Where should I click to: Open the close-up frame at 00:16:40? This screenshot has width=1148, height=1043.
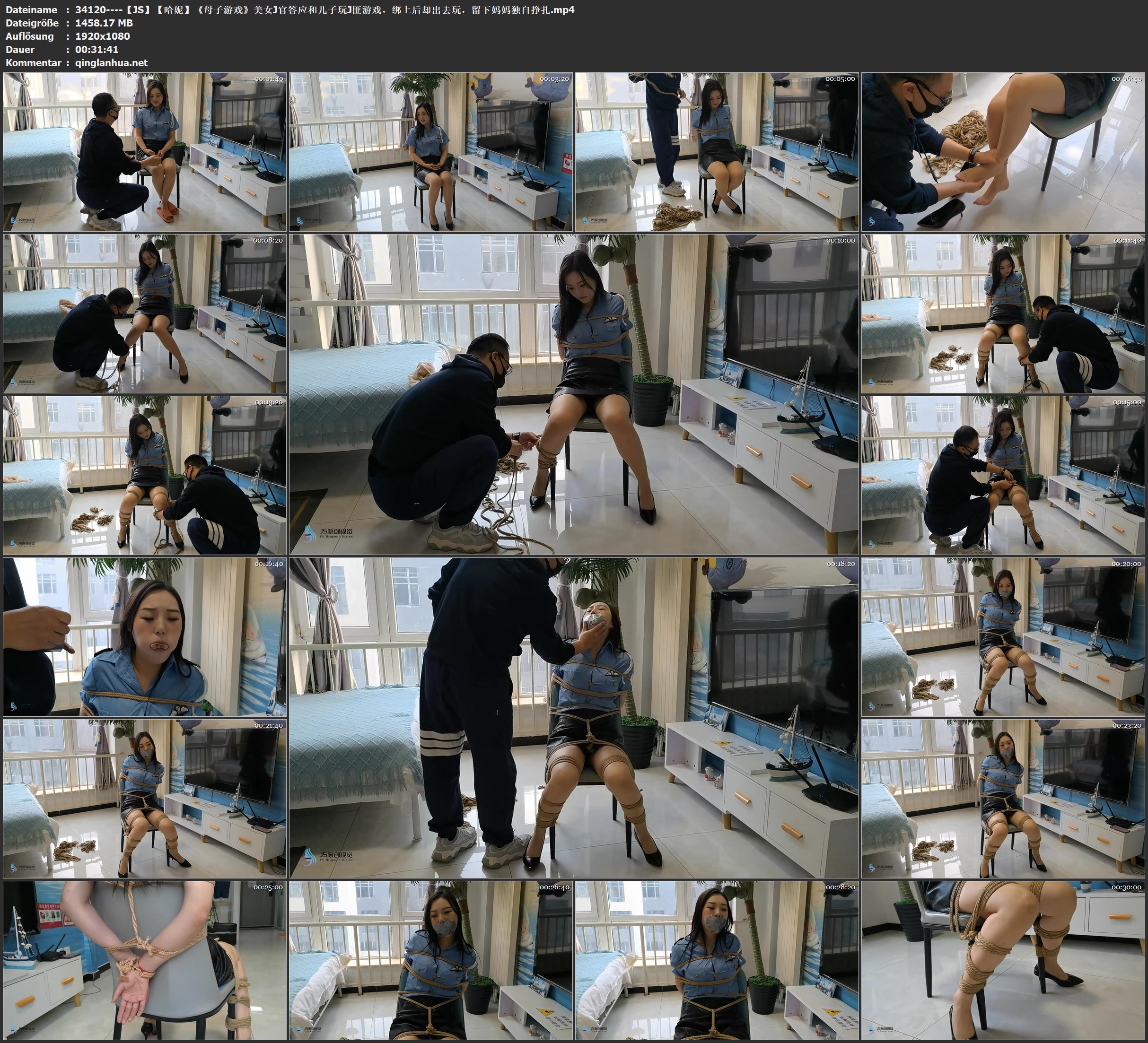tap(145, 636)
